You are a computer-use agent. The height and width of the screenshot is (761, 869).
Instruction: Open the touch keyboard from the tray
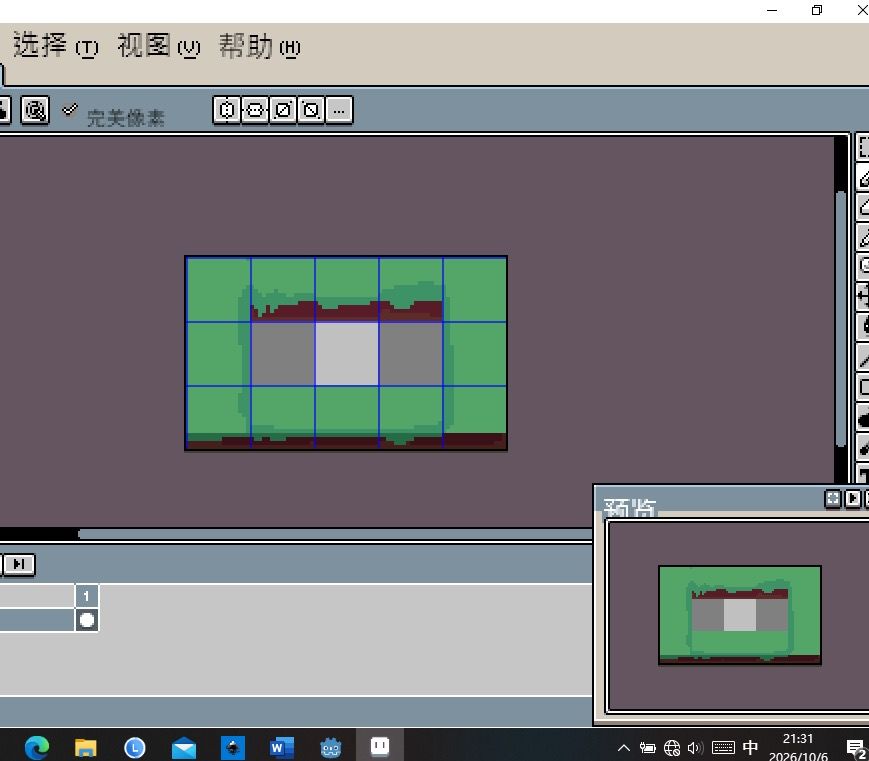pos(723,748)
